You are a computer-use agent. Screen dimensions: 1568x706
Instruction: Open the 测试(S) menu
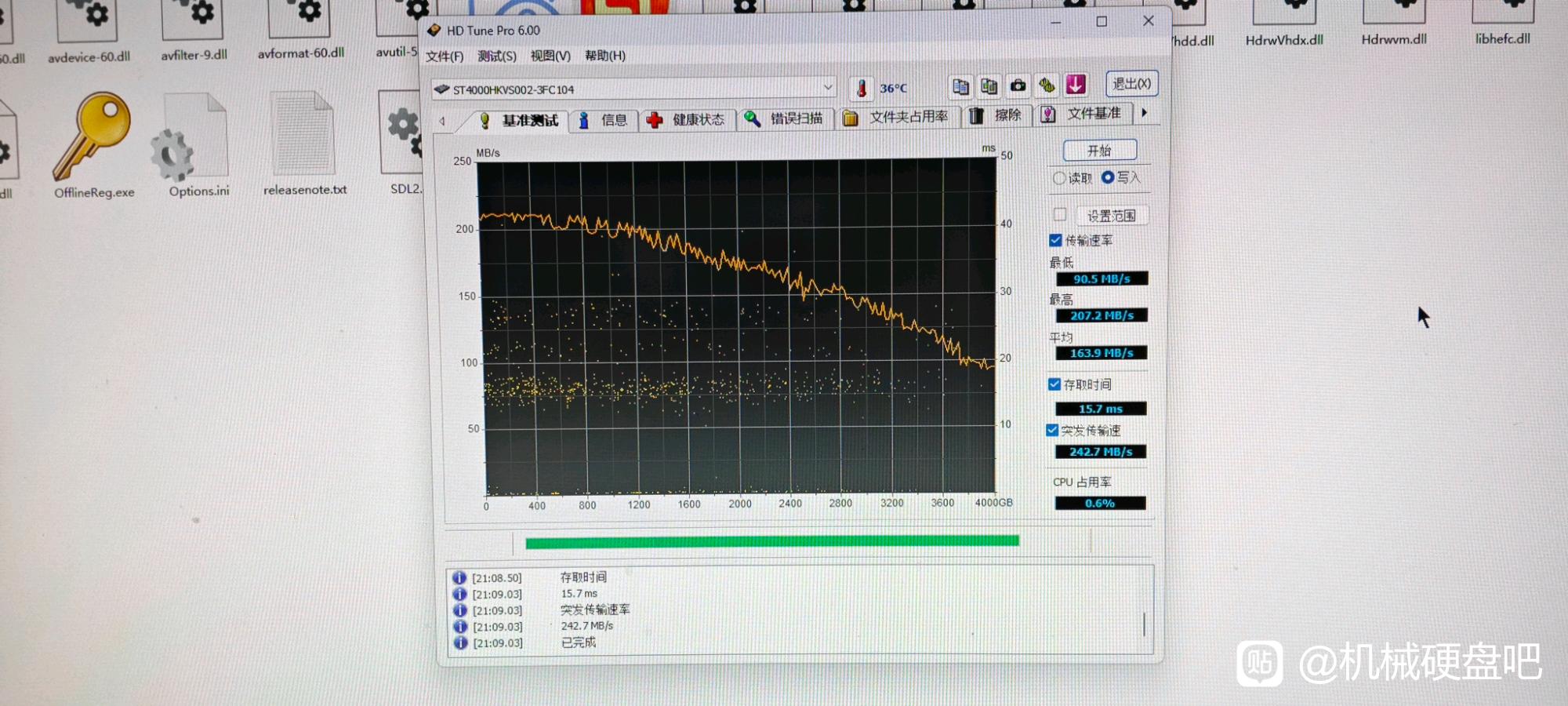click(497, 56)
